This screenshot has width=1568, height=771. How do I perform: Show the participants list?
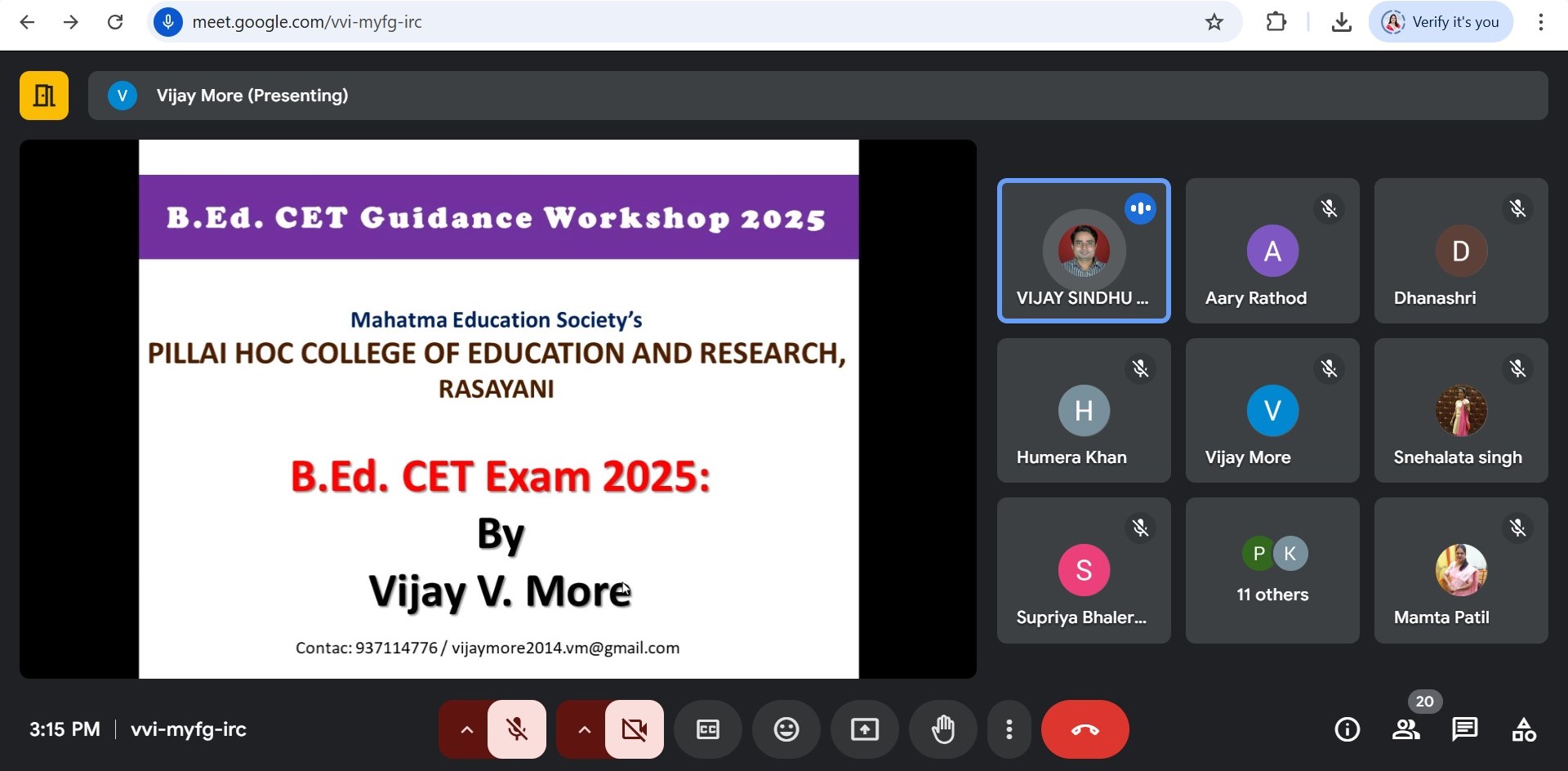click(1405, 729)
